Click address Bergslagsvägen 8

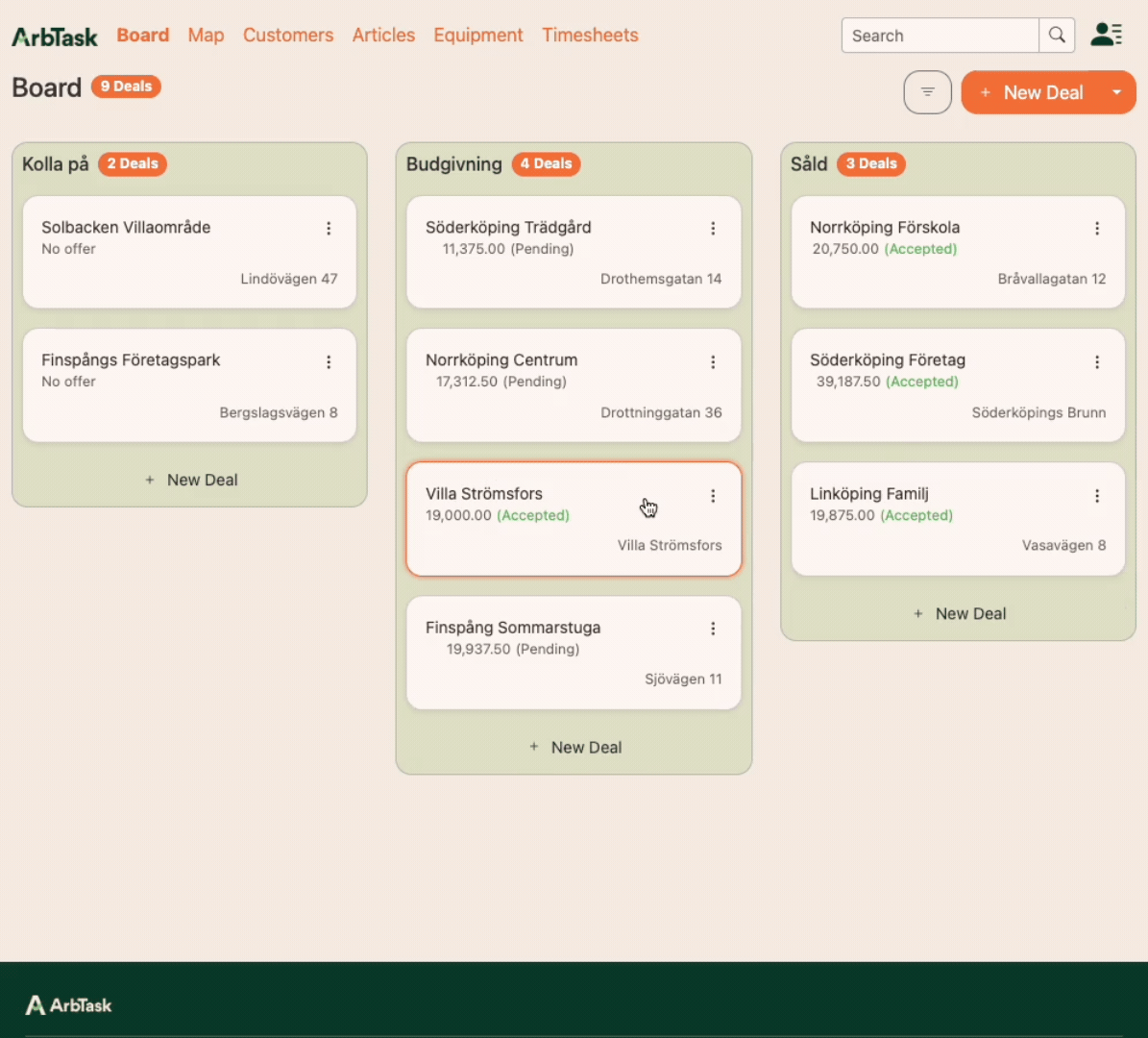[x=279, y=412]
